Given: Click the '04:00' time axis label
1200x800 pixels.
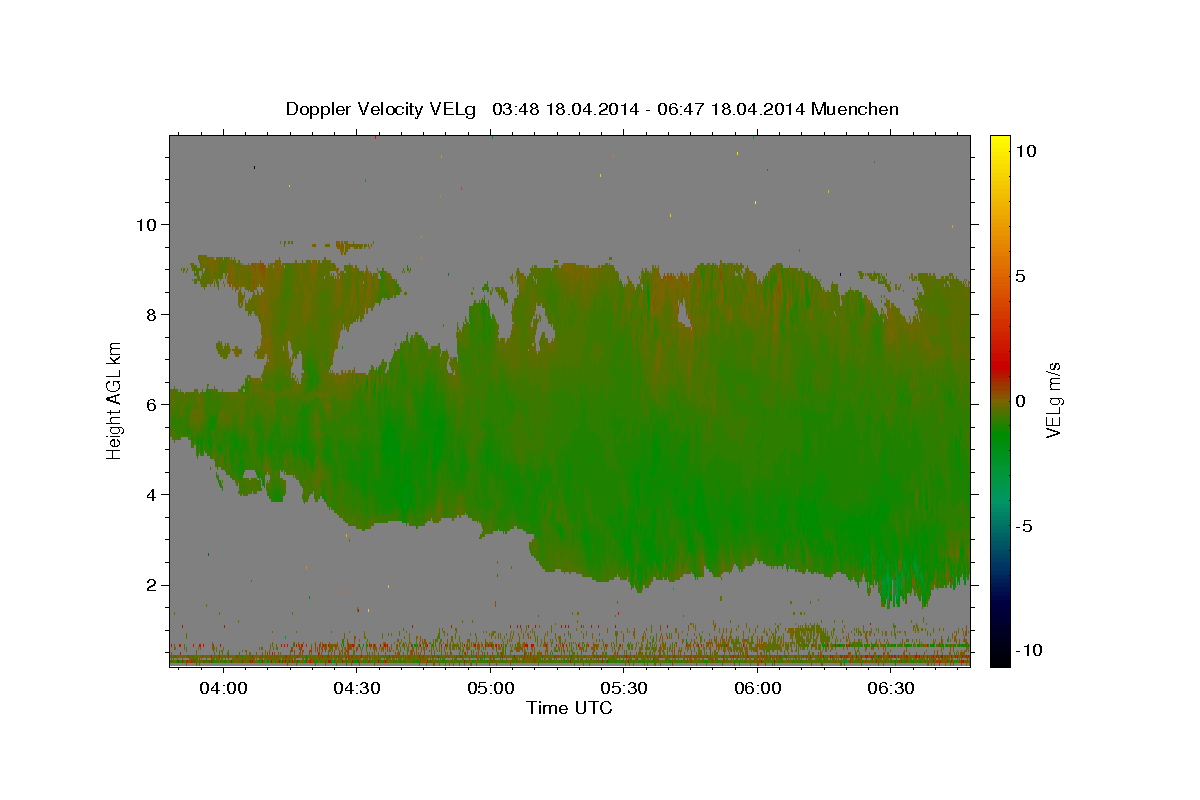Looking at the screenshot, I should point(223,689).
